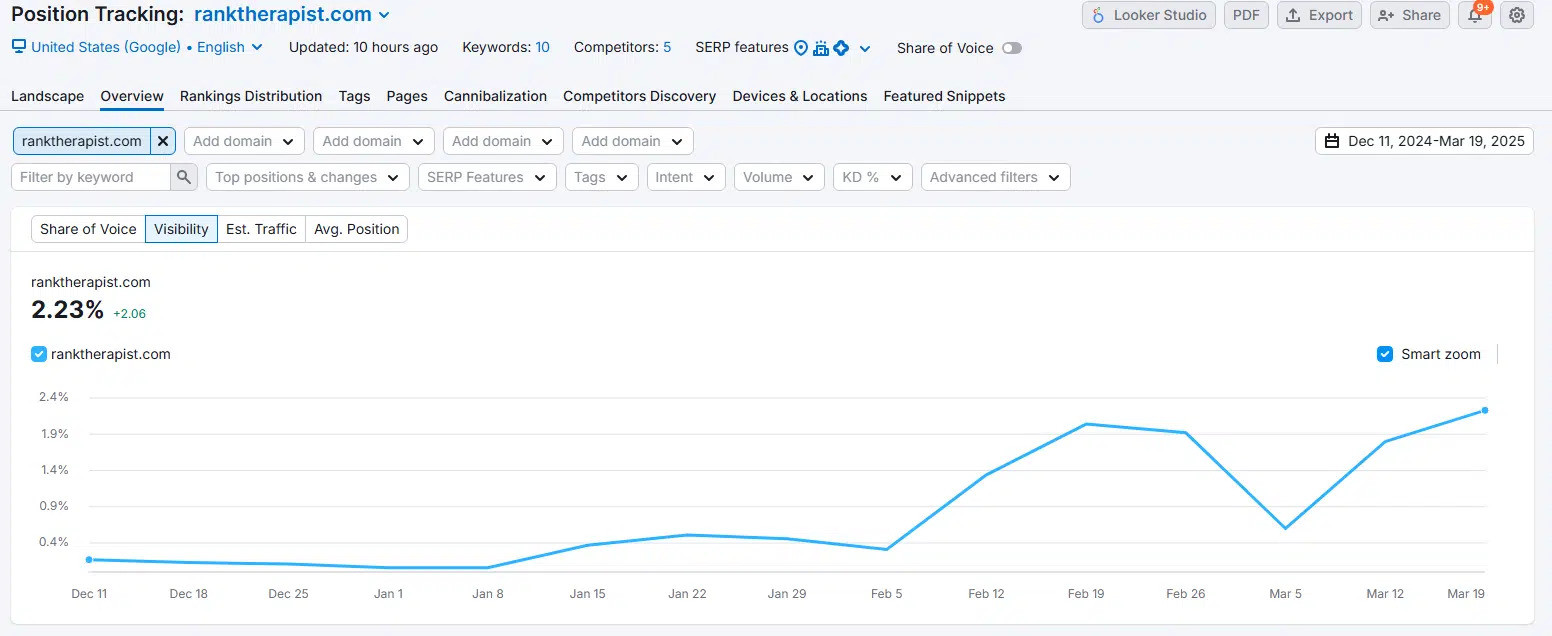Open Volume filter dropdown
This screenshot has height=636, width=1552.
pos(779,177)
